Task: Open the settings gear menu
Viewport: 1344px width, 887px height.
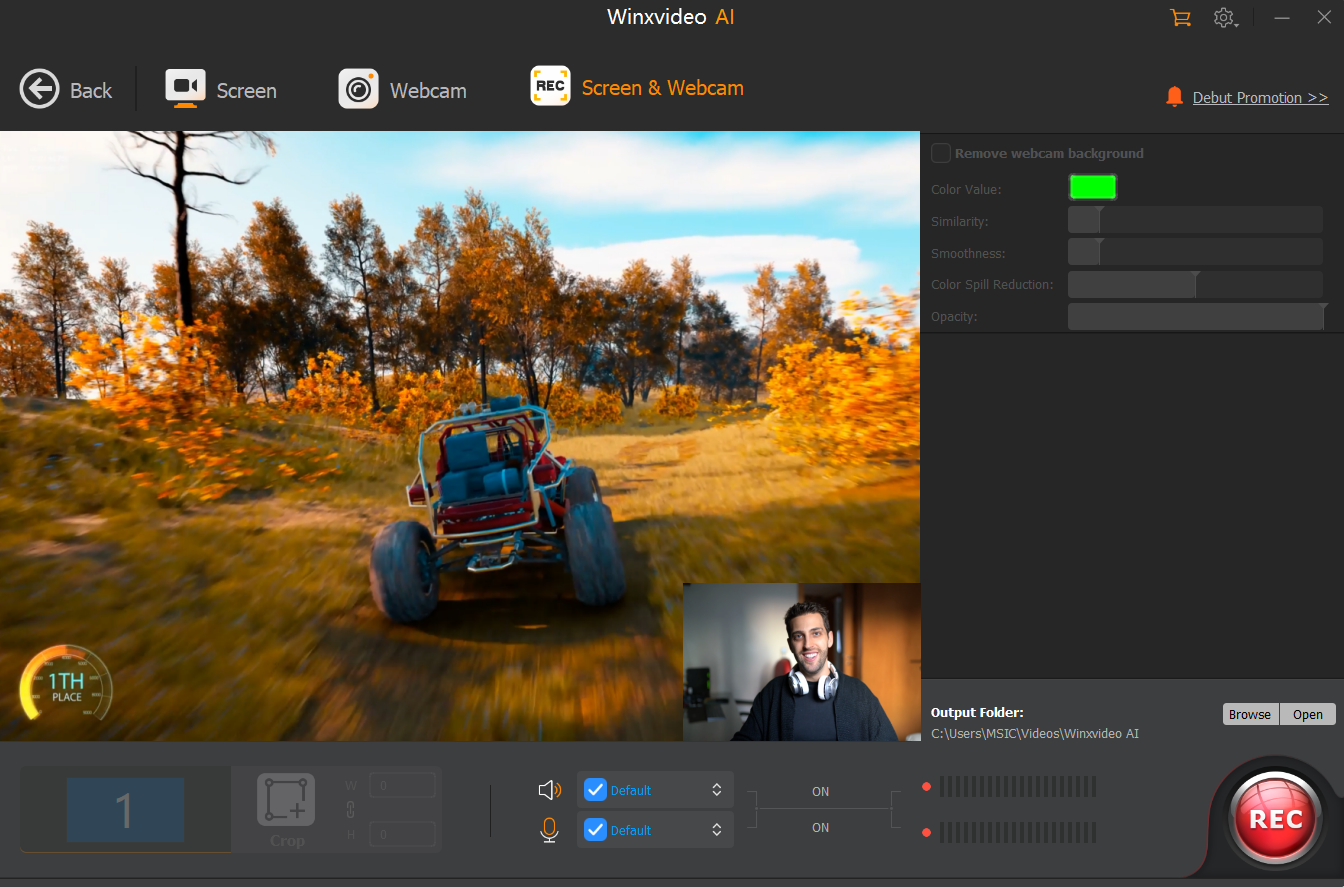Action: coord(1224,18)
